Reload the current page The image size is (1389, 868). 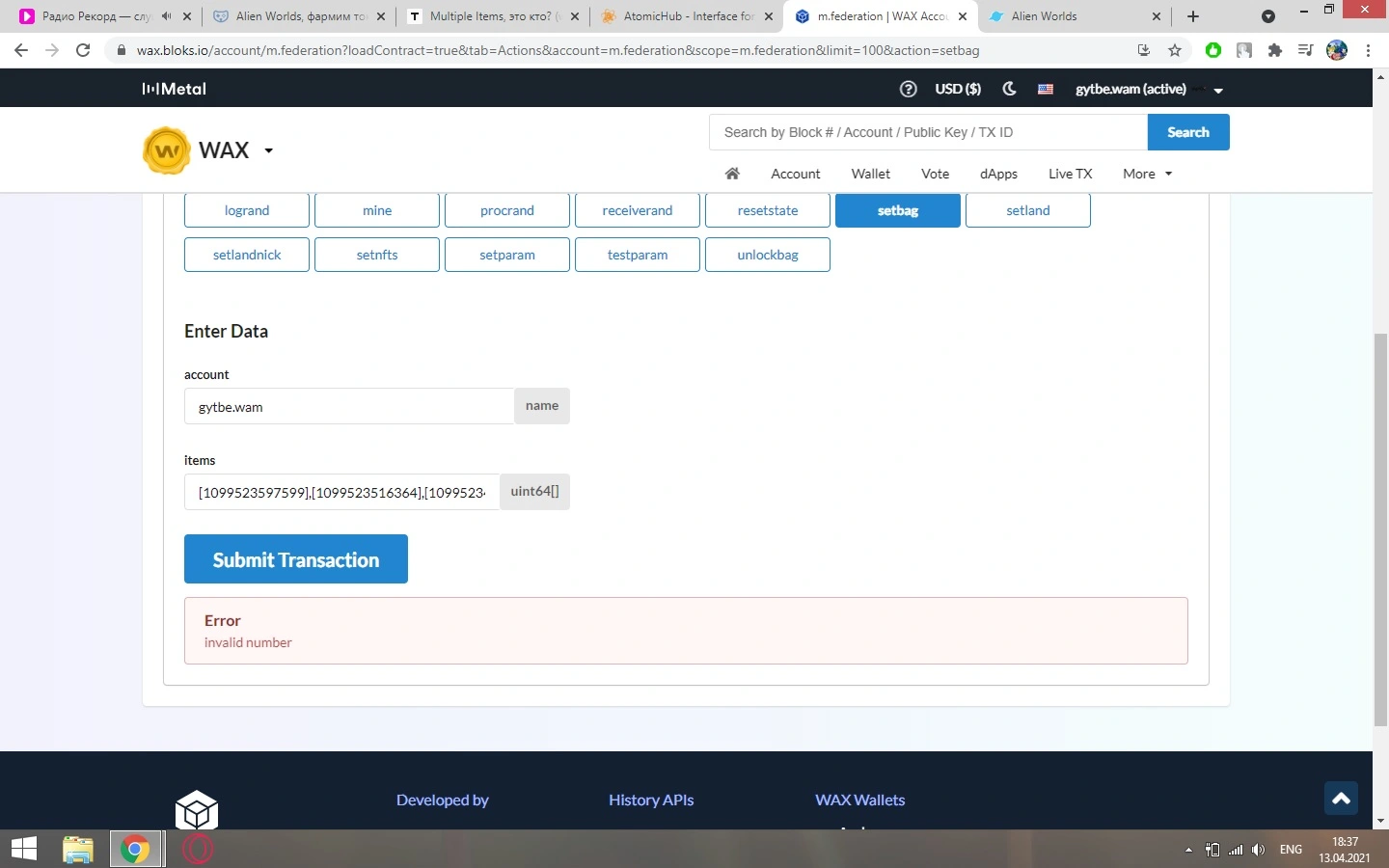pyautogui.click(x=83, y=50)
